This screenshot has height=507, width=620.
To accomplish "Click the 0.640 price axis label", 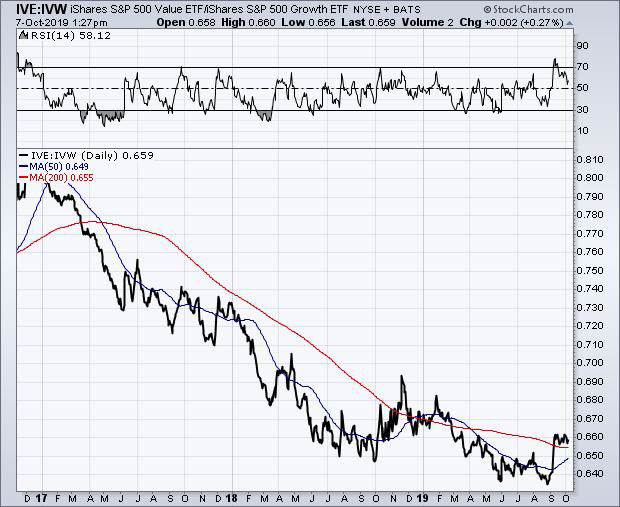I will 590,473.
